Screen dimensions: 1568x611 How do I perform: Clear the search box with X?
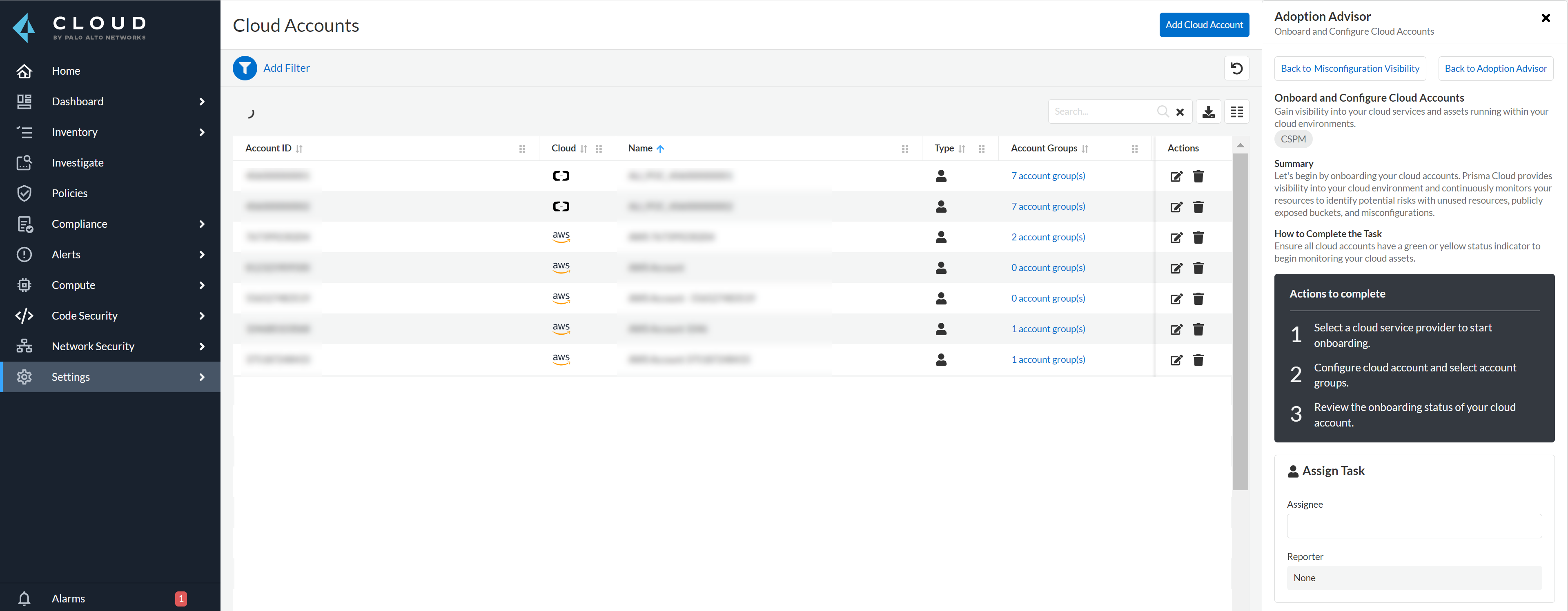[1180, 112]
